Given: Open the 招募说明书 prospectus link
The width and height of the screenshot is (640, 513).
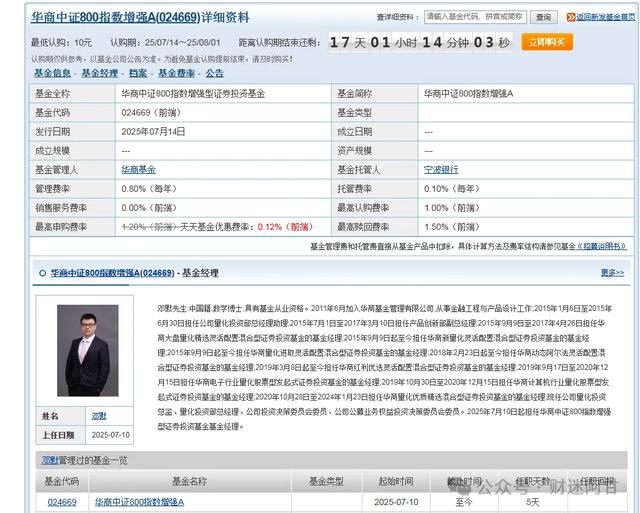Looking at the screenshot, I should [603, 246].
